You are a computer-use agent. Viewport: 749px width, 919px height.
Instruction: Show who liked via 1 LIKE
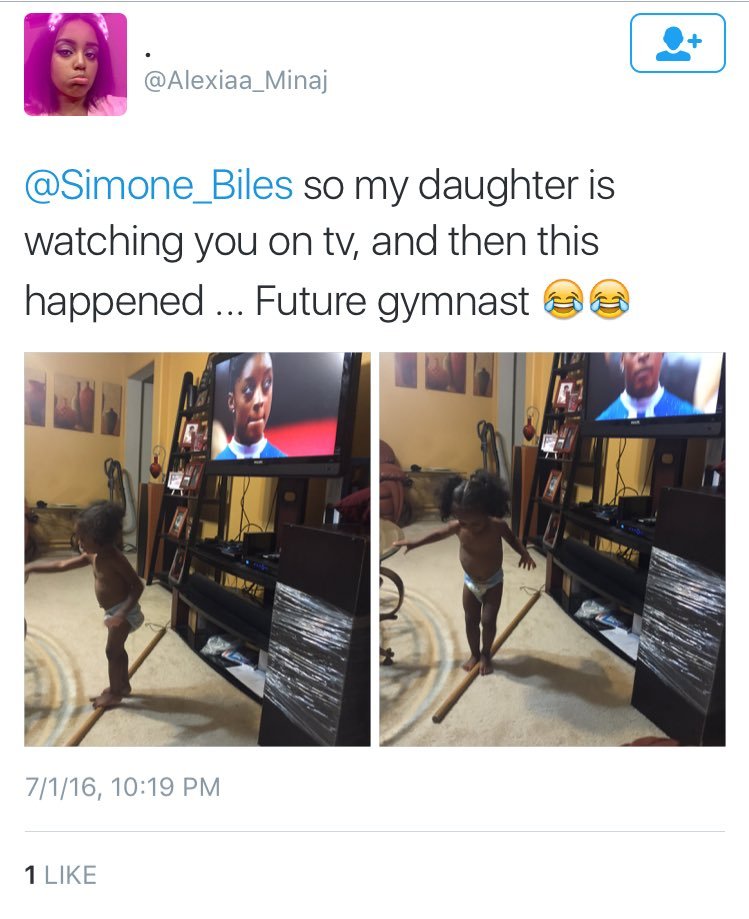point(60,874)
